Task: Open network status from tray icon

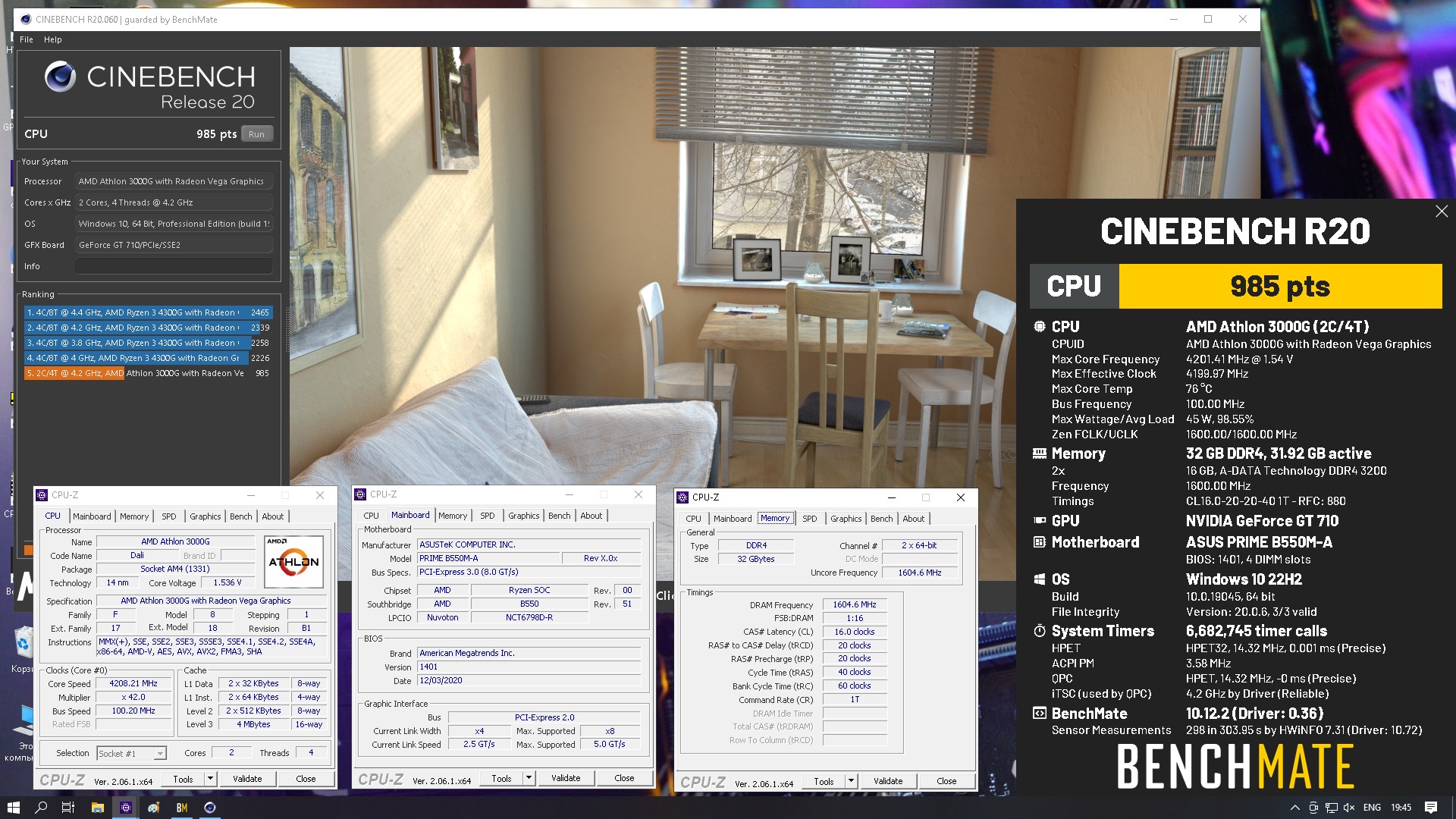Action: [x=1331, y=808]
